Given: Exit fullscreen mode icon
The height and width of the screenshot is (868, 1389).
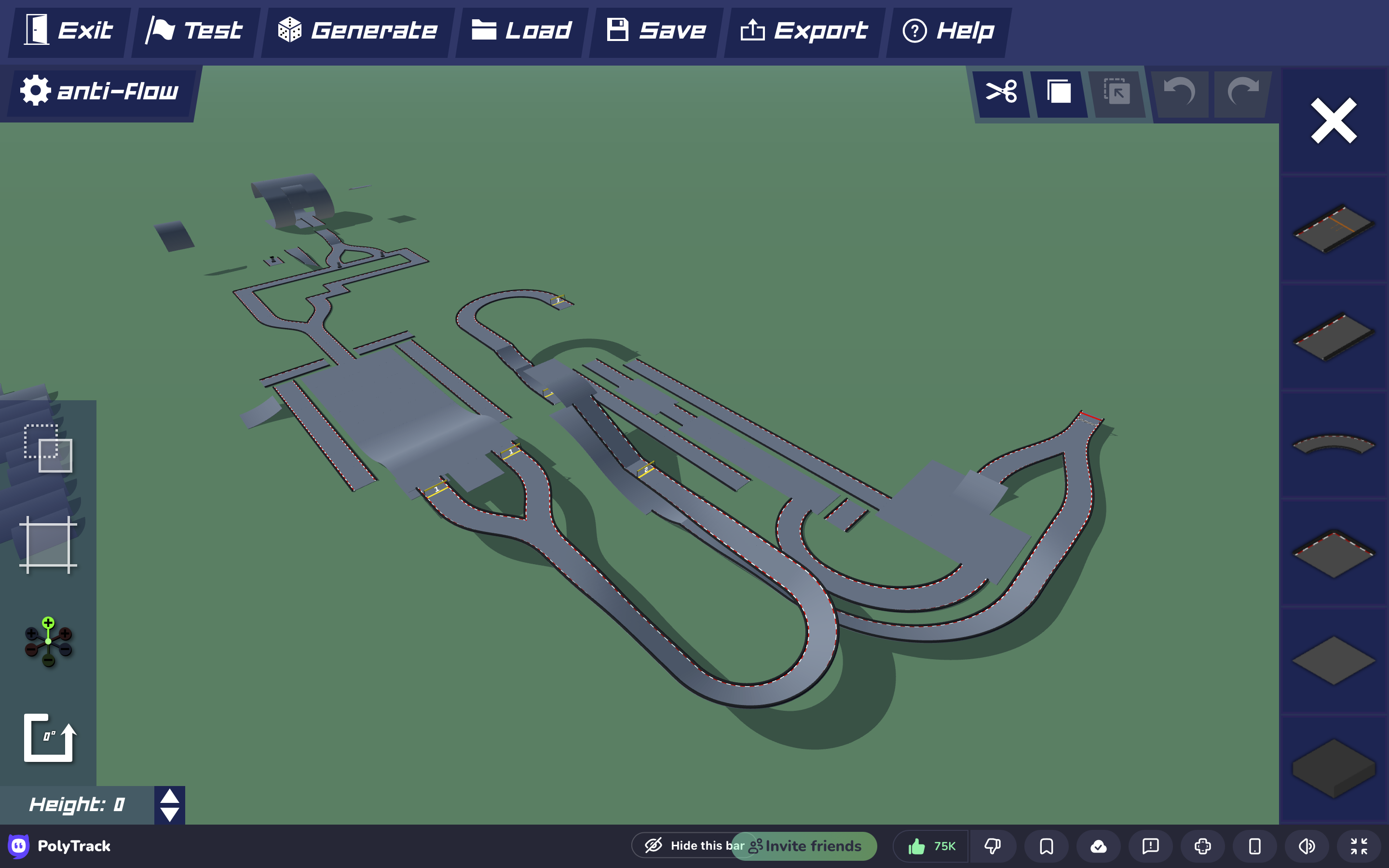Looking at the screenshot, I should point(1359,846).
